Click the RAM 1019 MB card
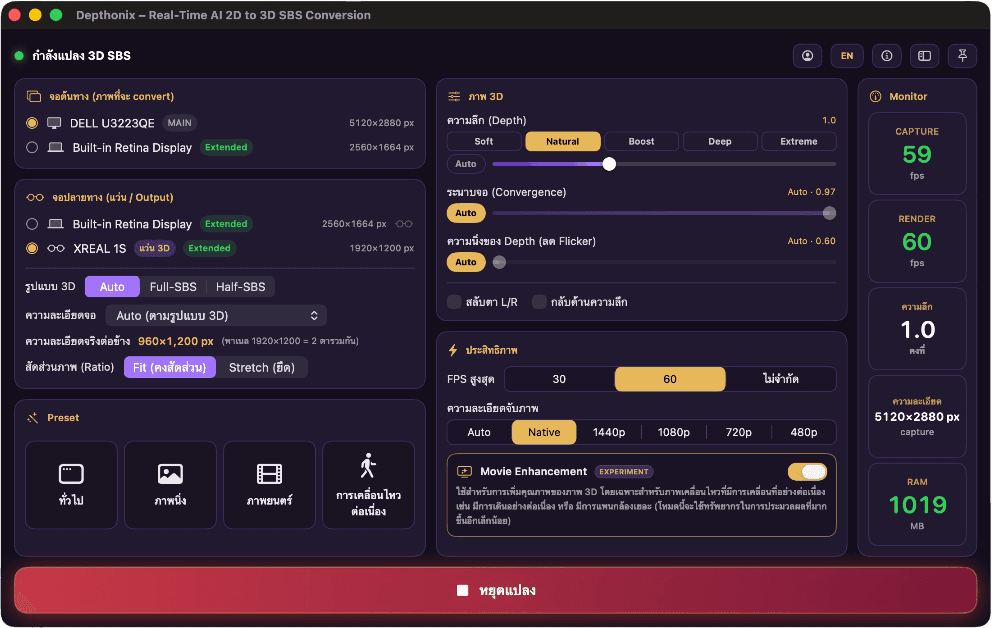The height and width of the screenshot is (628, 992). [917, 504]
